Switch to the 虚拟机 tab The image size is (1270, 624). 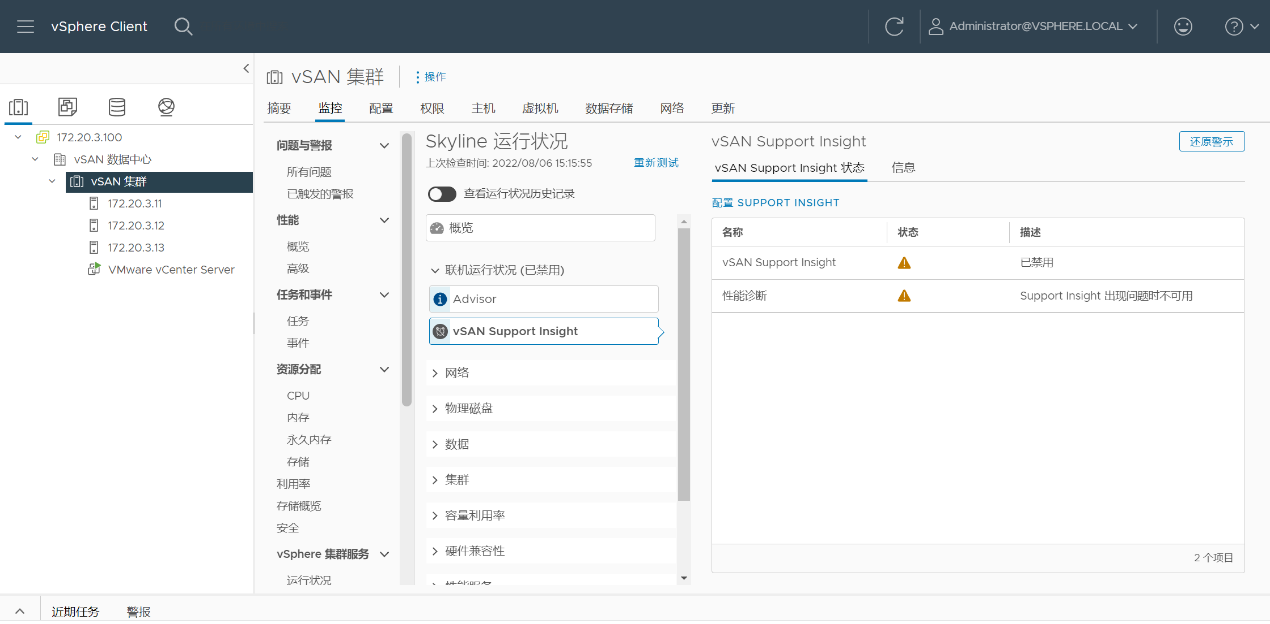[540, 108]
